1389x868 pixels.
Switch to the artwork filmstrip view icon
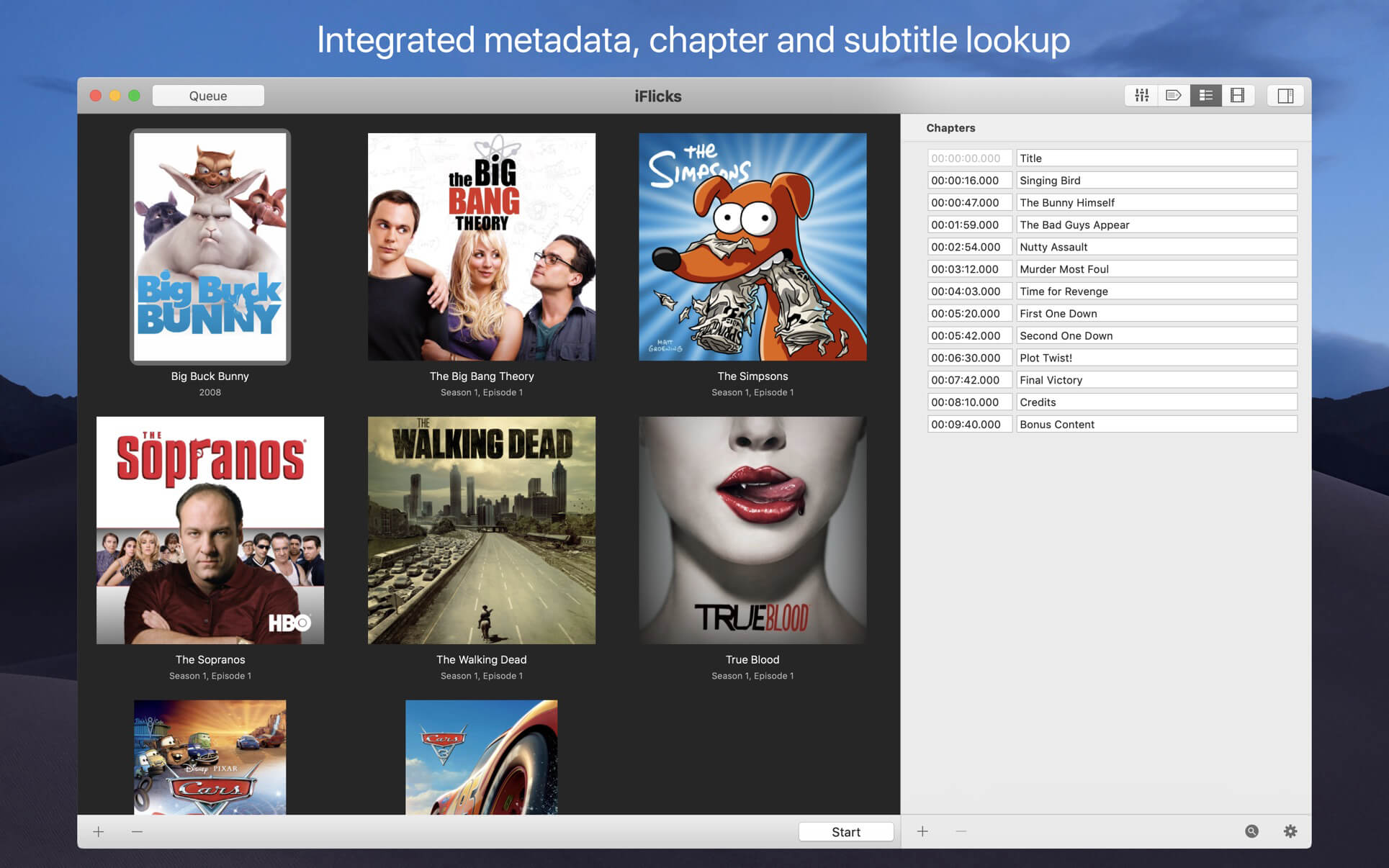coord(1237,96)
